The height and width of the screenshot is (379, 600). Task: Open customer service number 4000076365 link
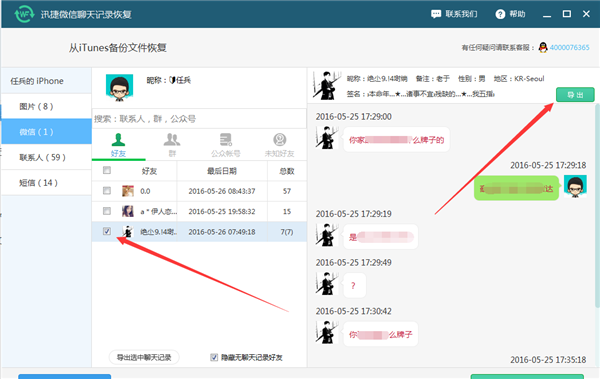[569, 47]
